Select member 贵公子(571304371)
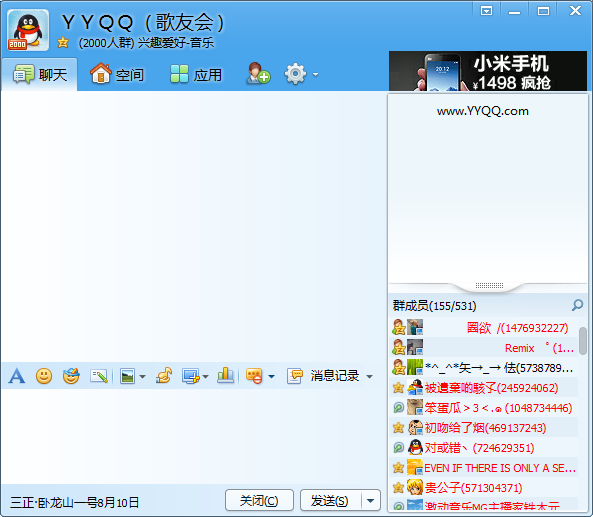The image size is (593, 517). [x=484, y=488]
